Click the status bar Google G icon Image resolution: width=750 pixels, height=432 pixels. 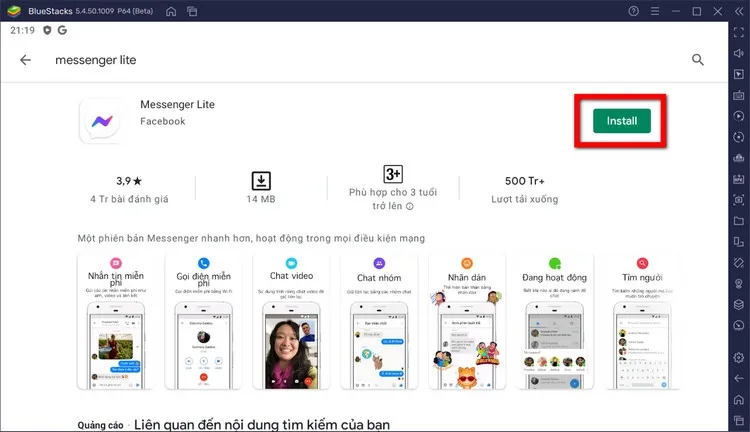click(x=62, y=30)
